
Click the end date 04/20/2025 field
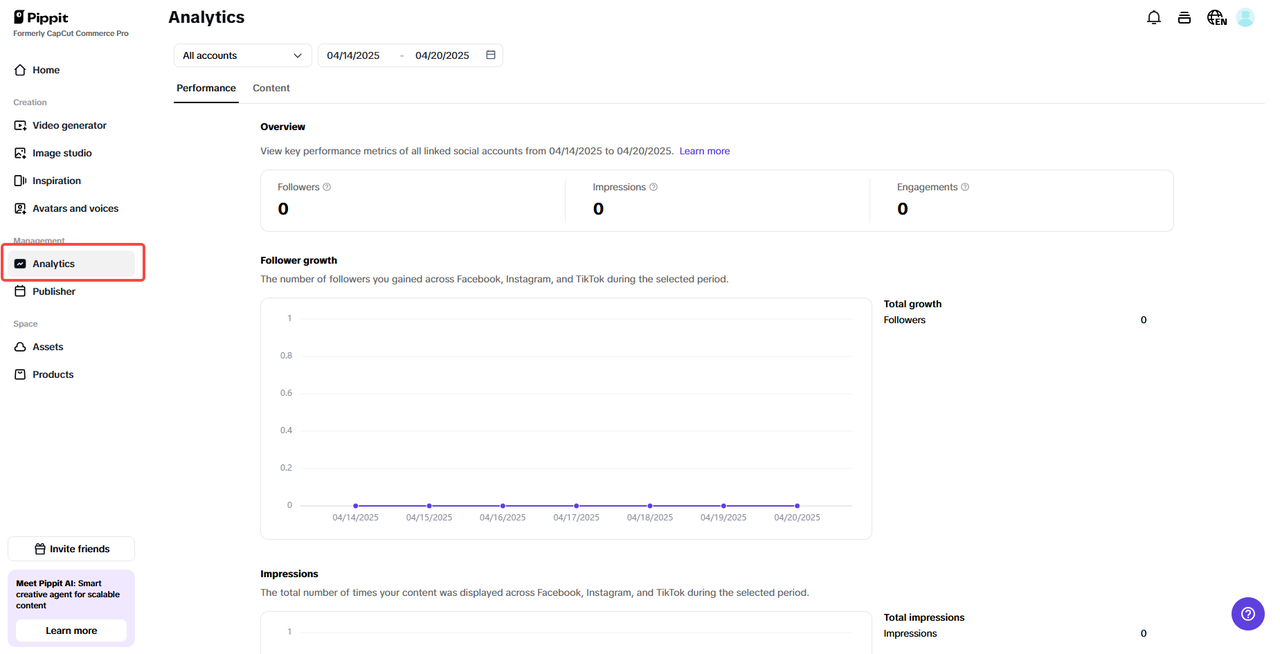(442, 55)
